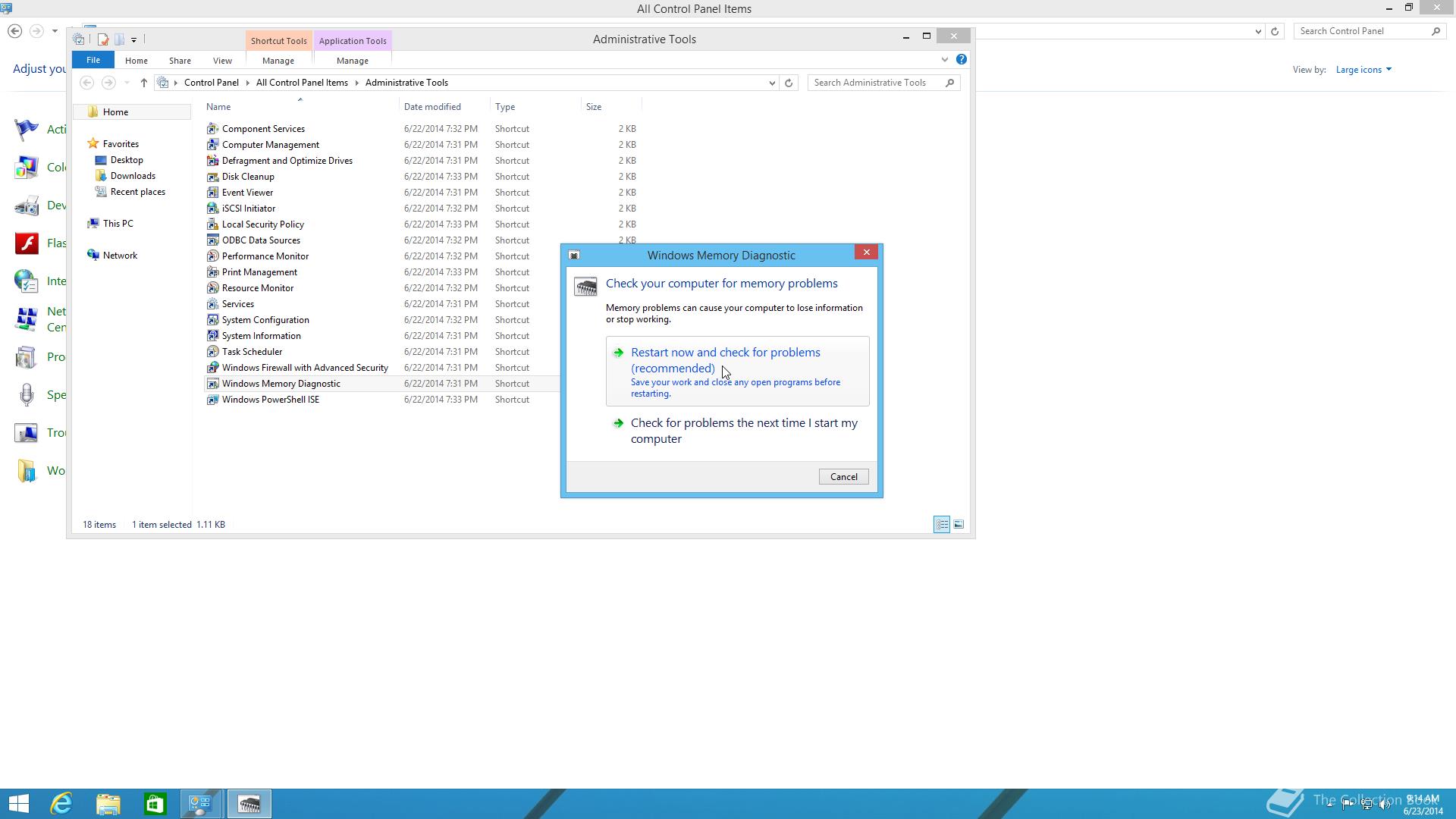Screen dimensions: 1456x819
Task: Open the View by Large icons dropdown
Action: [x=1363, y=70]
